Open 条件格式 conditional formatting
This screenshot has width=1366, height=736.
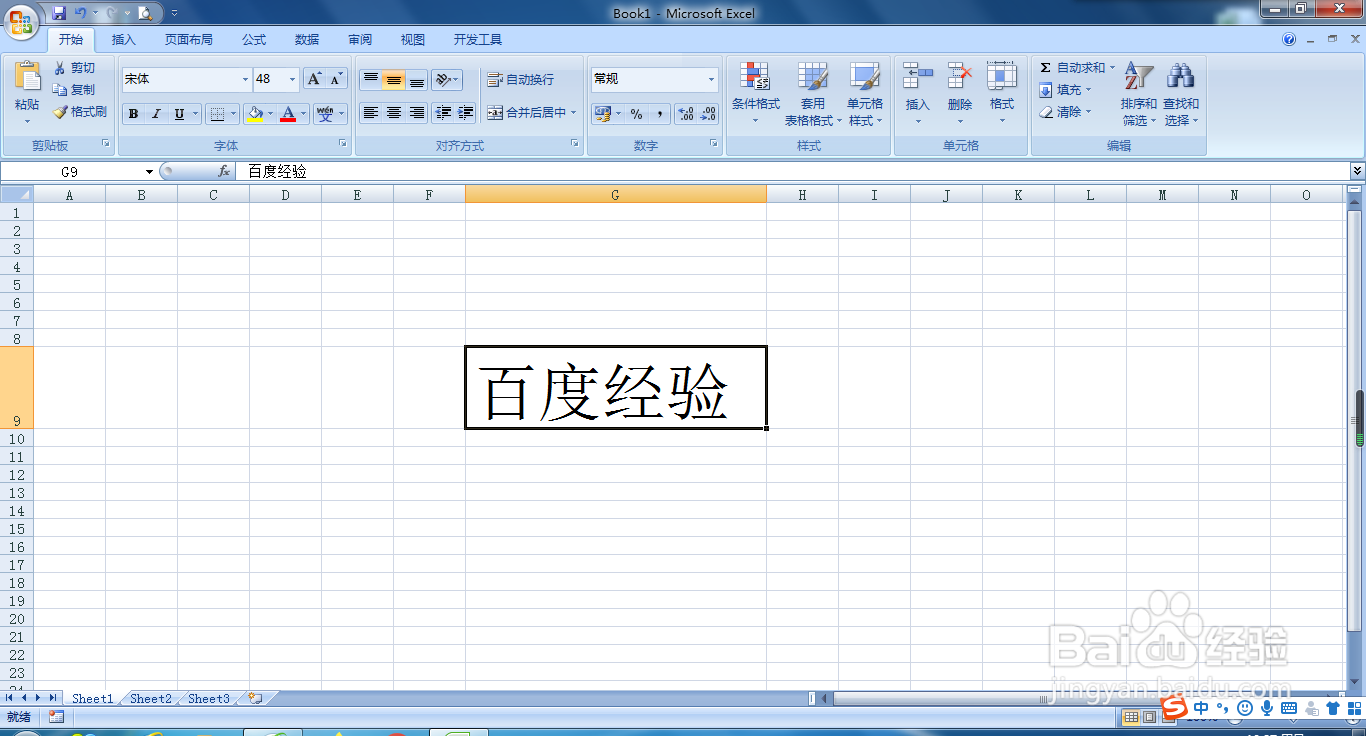coord(755,93)
